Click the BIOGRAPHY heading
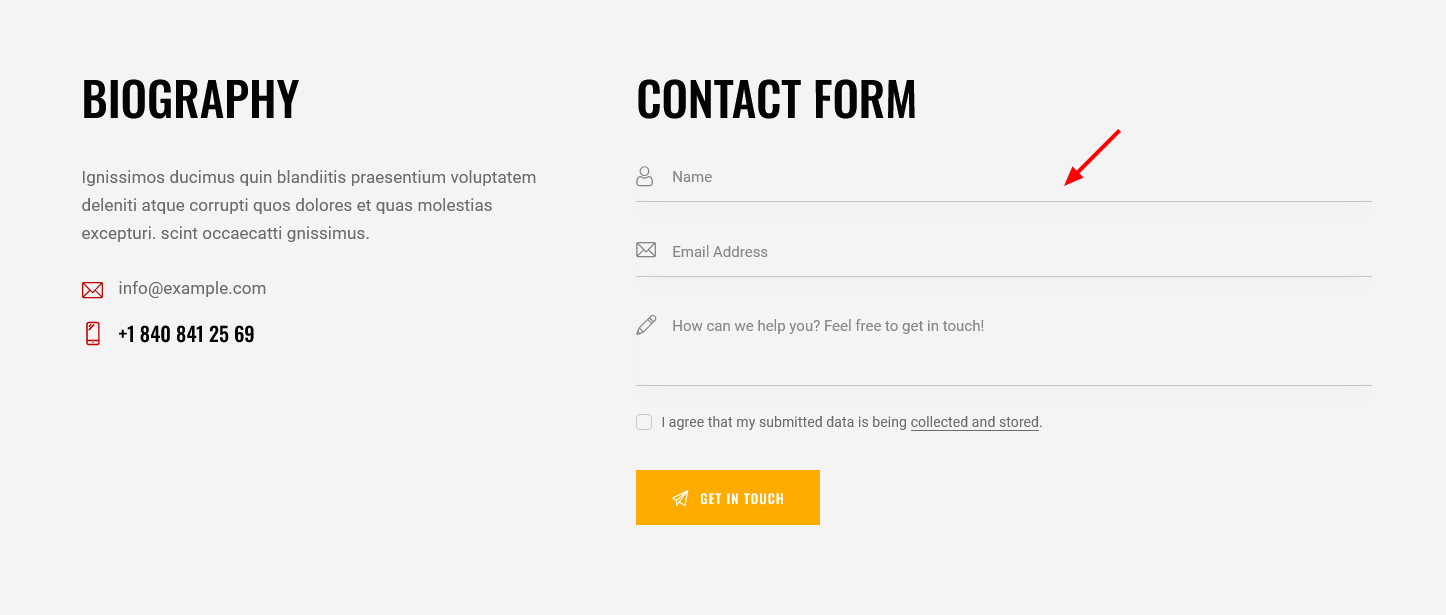The height and width of the screenshot is (615, 1446). pyautogui.click(x=190, y=99)
